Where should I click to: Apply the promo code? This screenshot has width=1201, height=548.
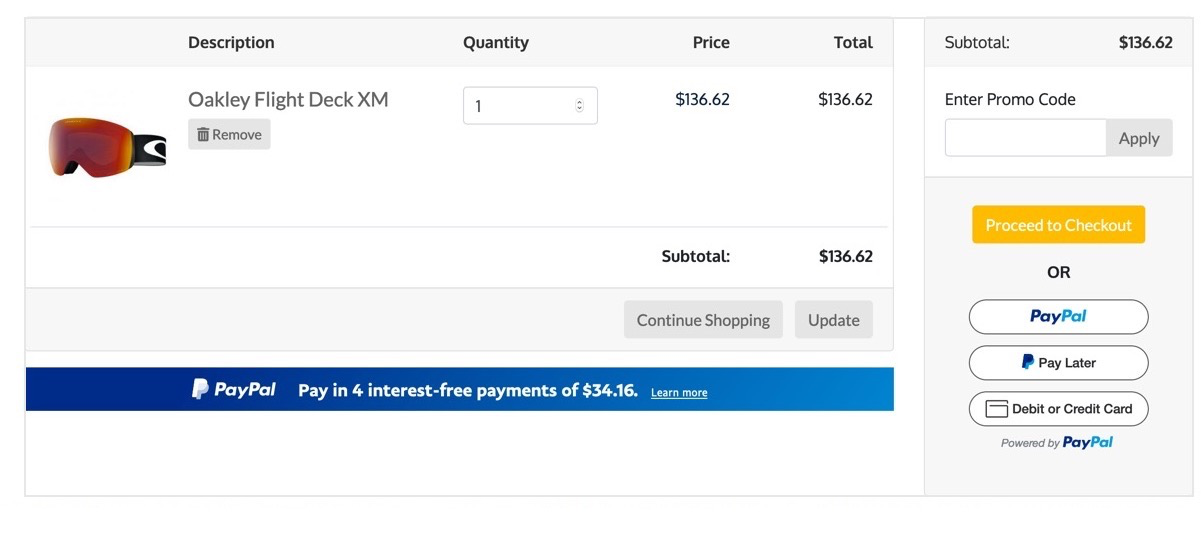click(1138, 138)
